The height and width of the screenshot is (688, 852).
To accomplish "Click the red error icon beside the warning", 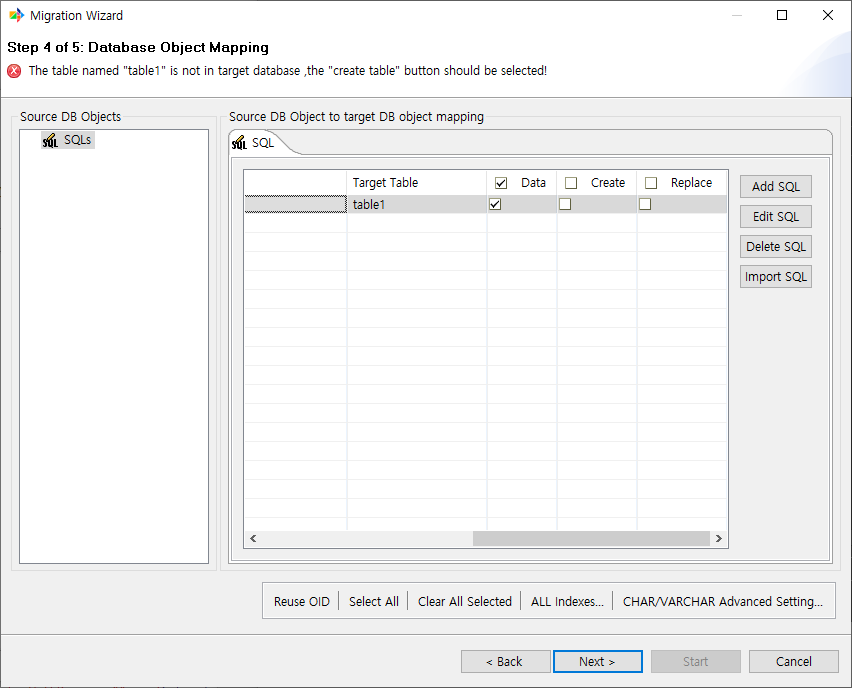I will tap(12, 70).
